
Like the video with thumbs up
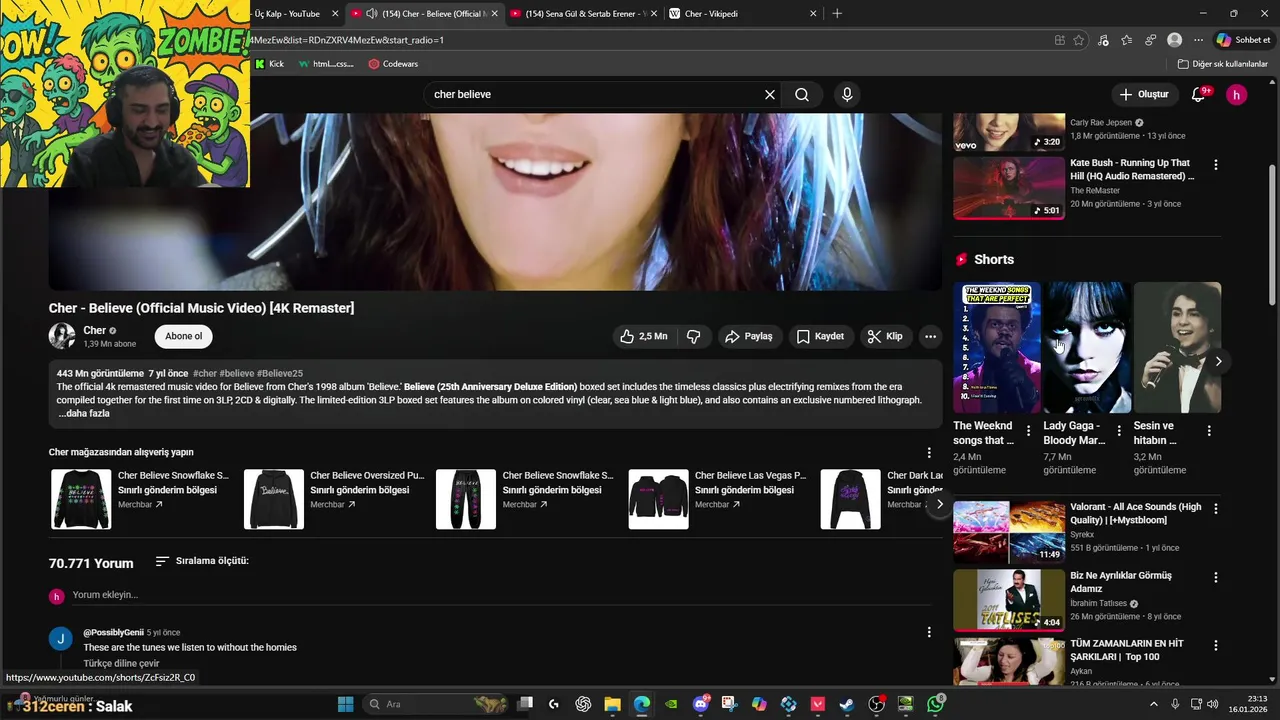click(x=643, y=336)
